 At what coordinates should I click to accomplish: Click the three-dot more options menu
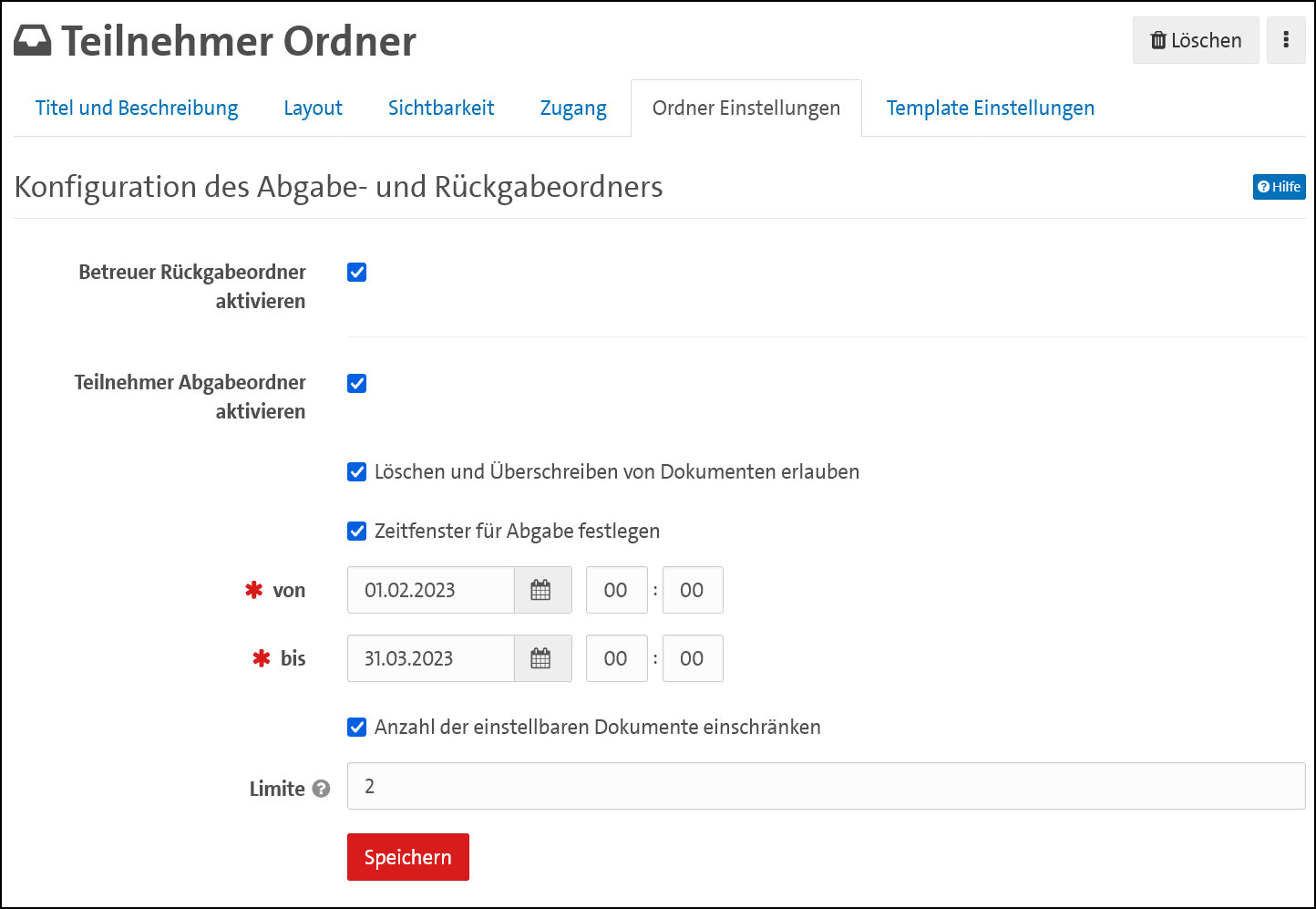tap(1286, 40)
